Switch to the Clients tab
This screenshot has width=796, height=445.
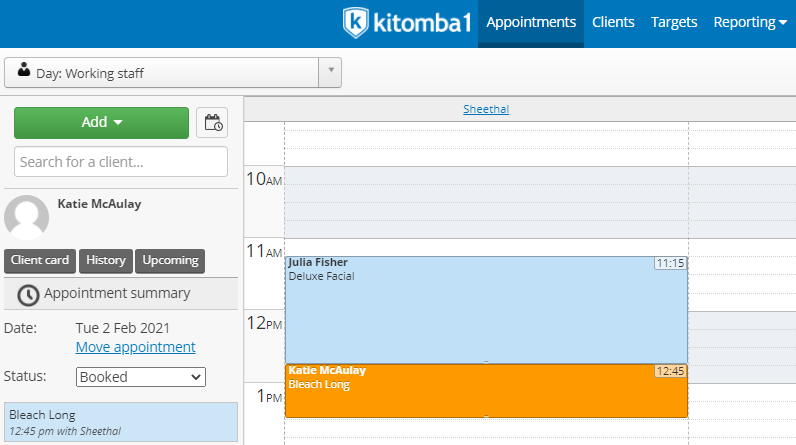(x=613, y=22)
